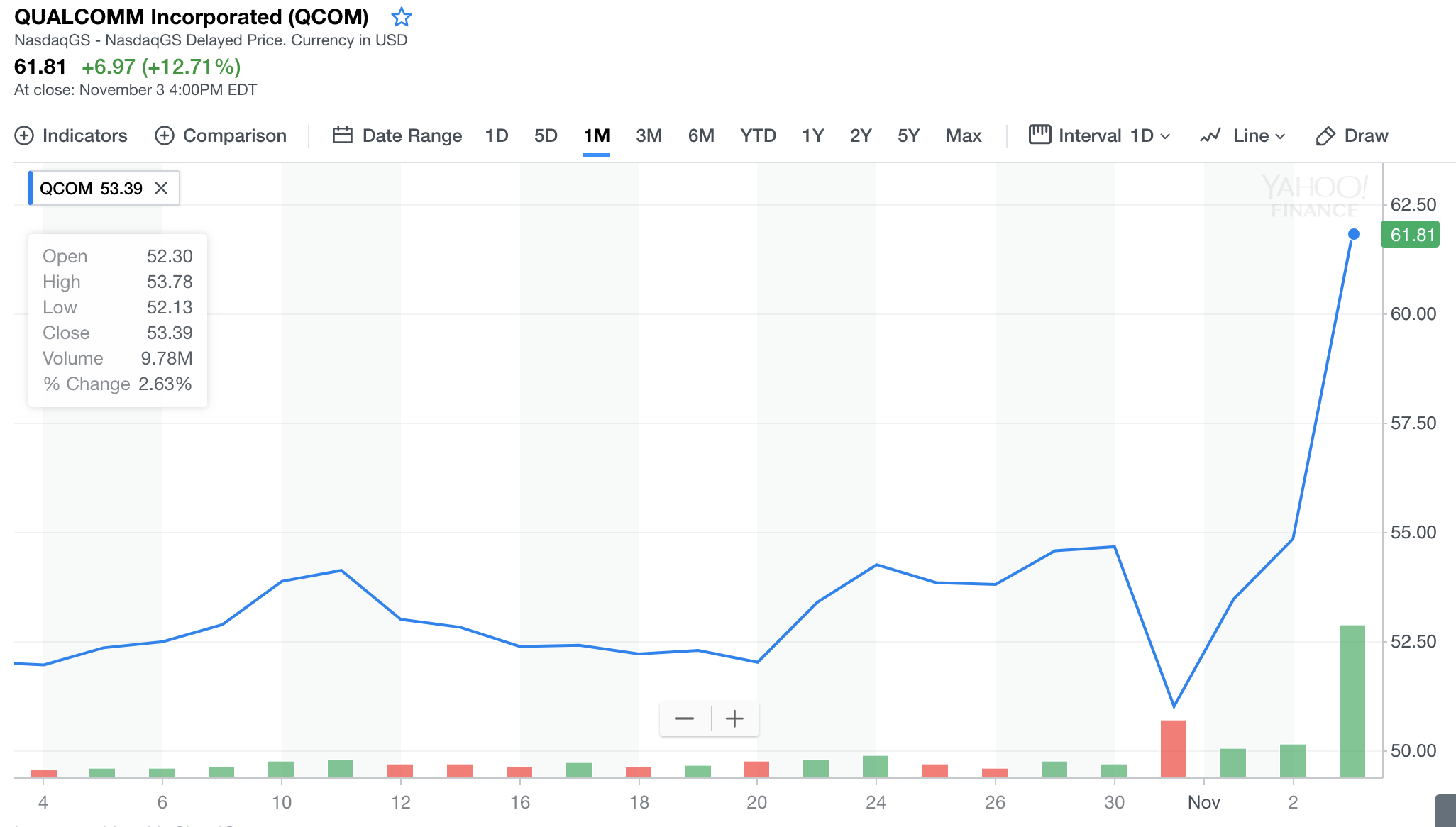
Task: Select the 6M time range
Action: pyautogui.click(x=701, y=135)
